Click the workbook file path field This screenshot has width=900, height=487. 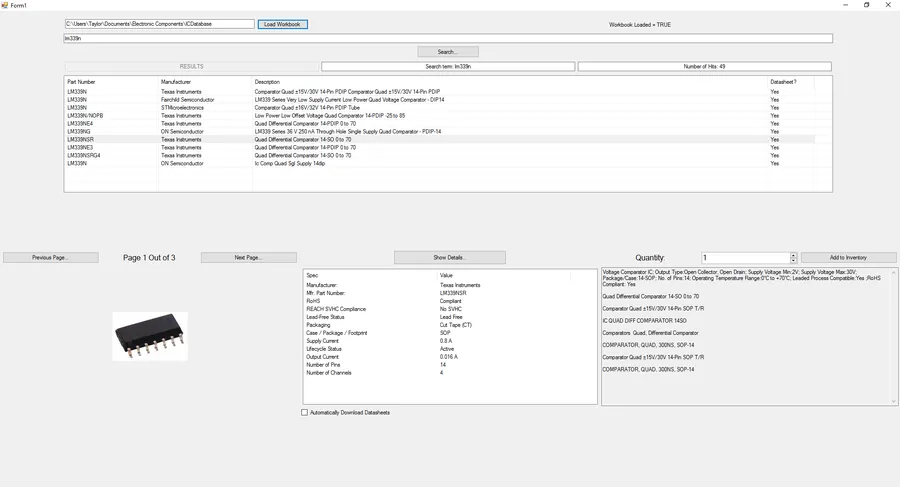pyautogui.click(x=160, y=24)
